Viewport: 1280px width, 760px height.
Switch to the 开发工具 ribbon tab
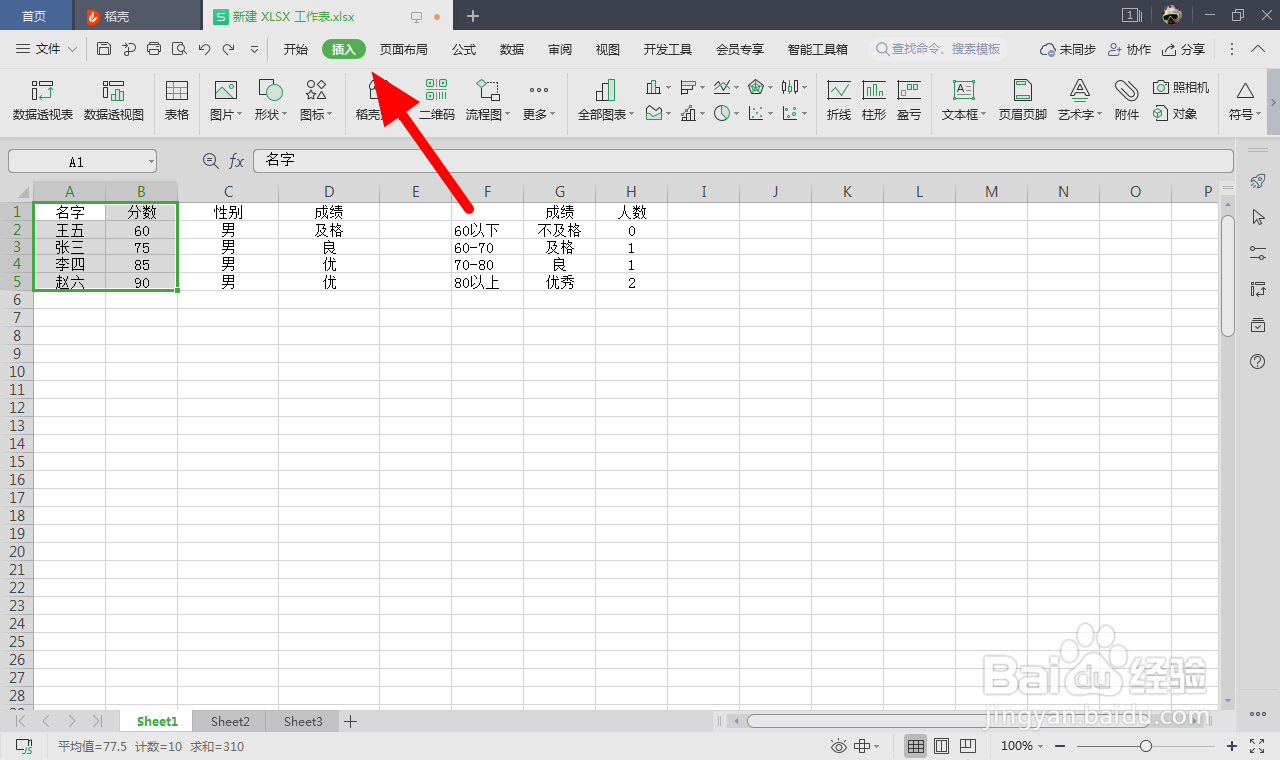(x=668, y=49)
